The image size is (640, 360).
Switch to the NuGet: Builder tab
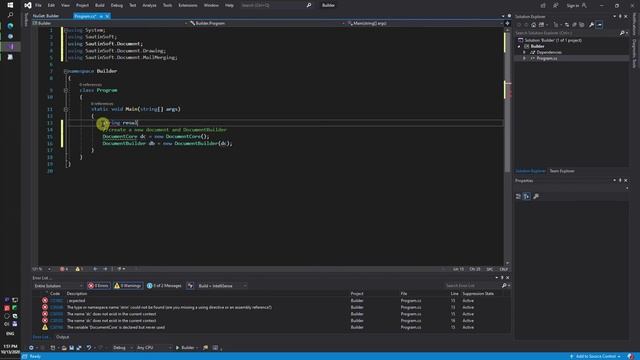[x=46, y=16]
